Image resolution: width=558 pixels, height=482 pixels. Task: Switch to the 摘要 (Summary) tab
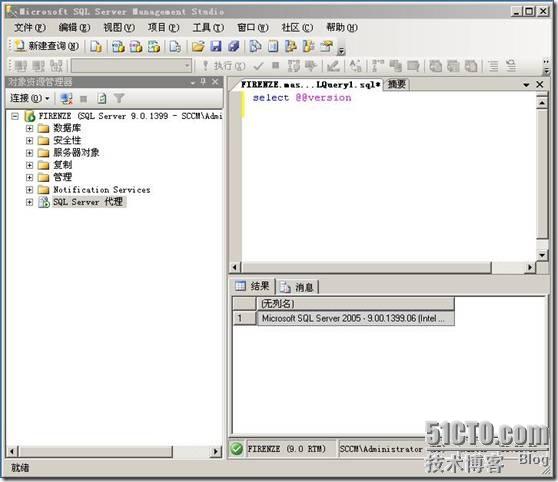pos(396,84)
